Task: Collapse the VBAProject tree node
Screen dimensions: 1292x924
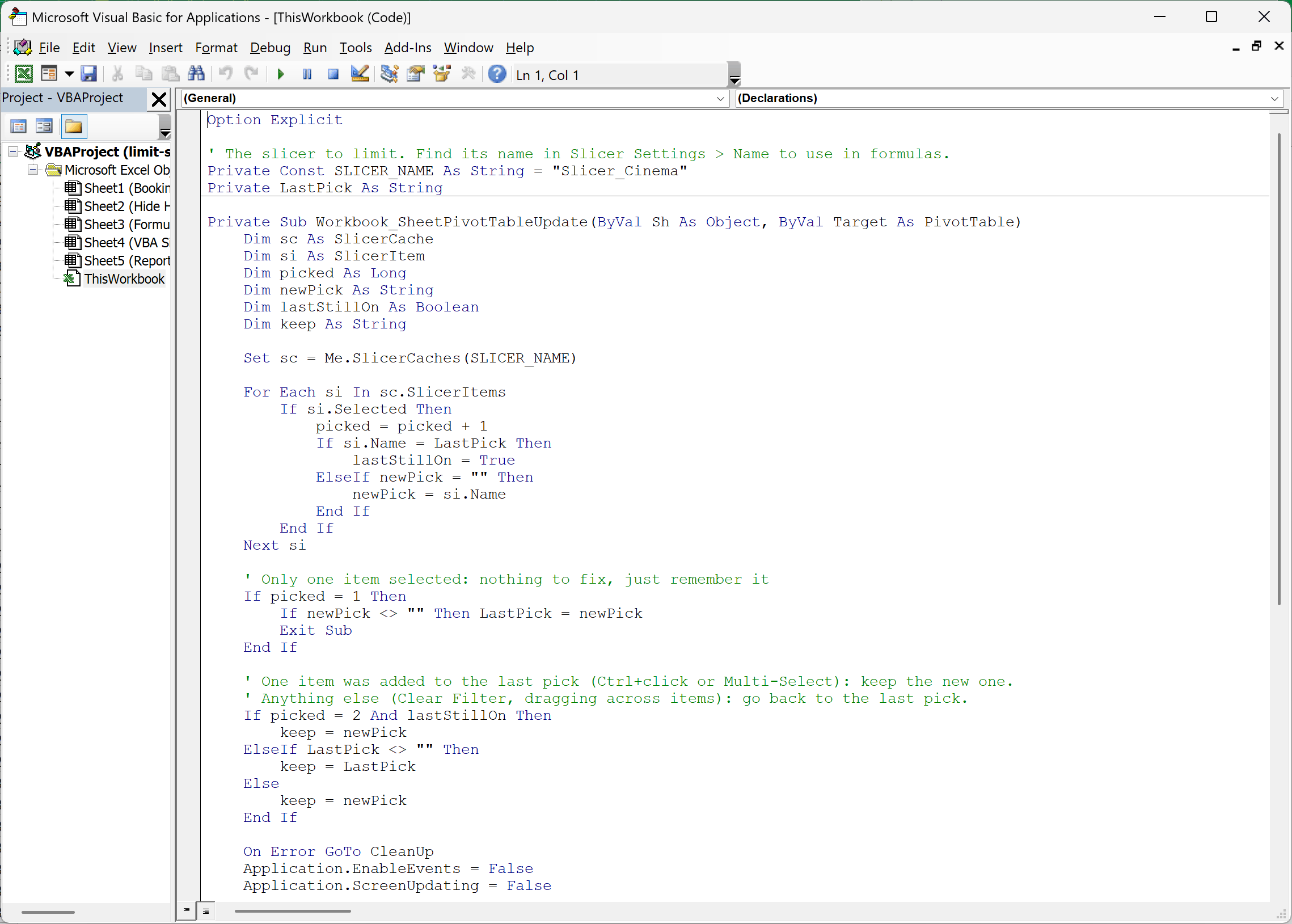Action: click(x=13, y=152)
